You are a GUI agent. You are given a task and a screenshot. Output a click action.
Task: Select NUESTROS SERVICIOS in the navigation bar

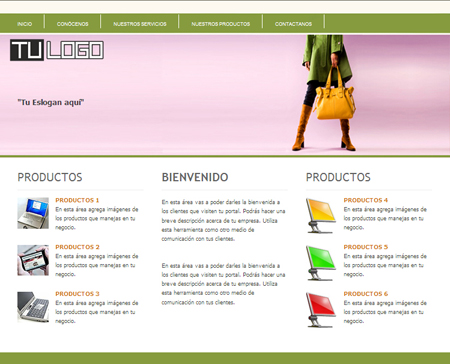140,24
